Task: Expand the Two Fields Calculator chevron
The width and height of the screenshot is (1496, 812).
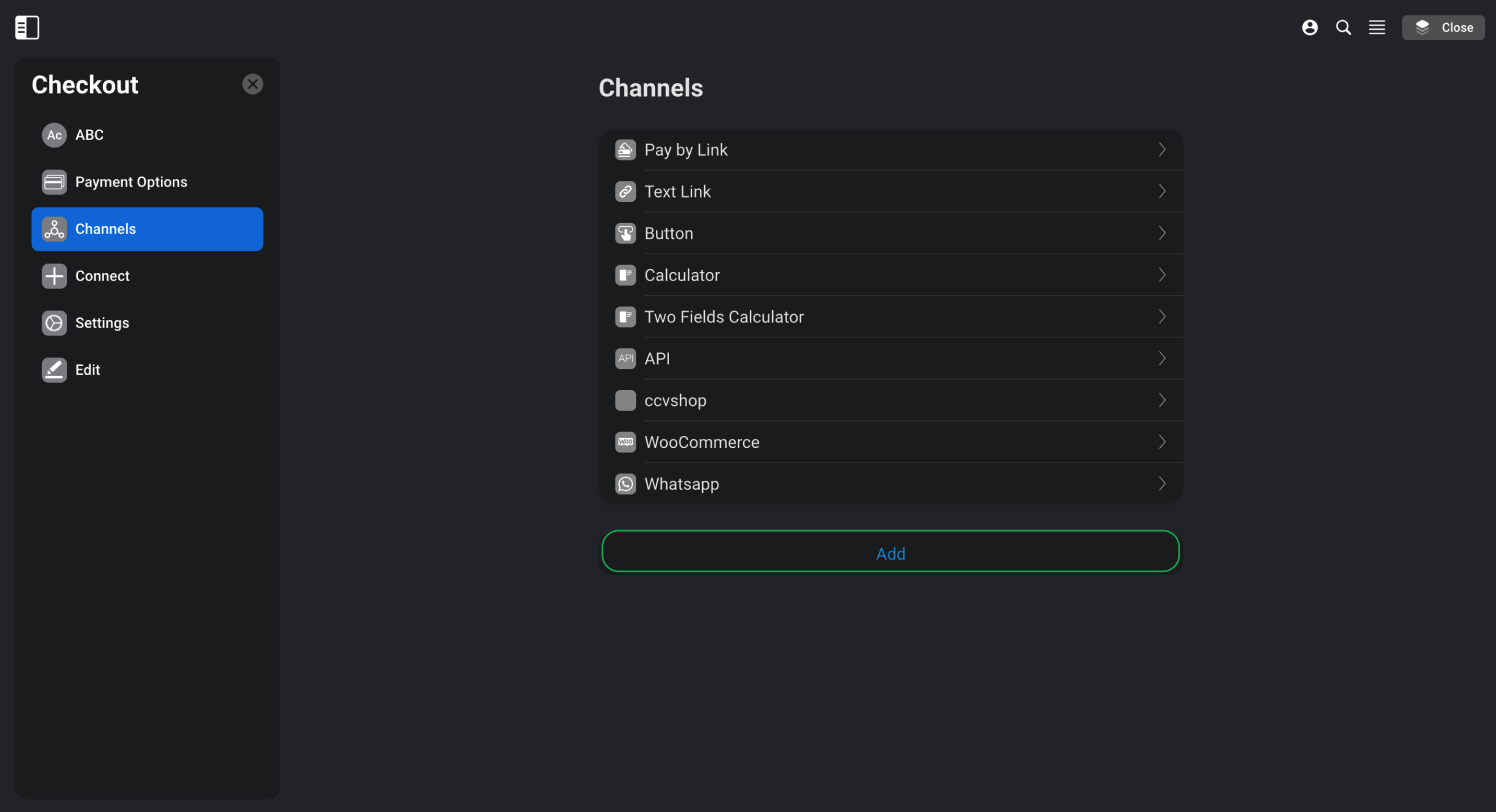Action: point(1162,317)
